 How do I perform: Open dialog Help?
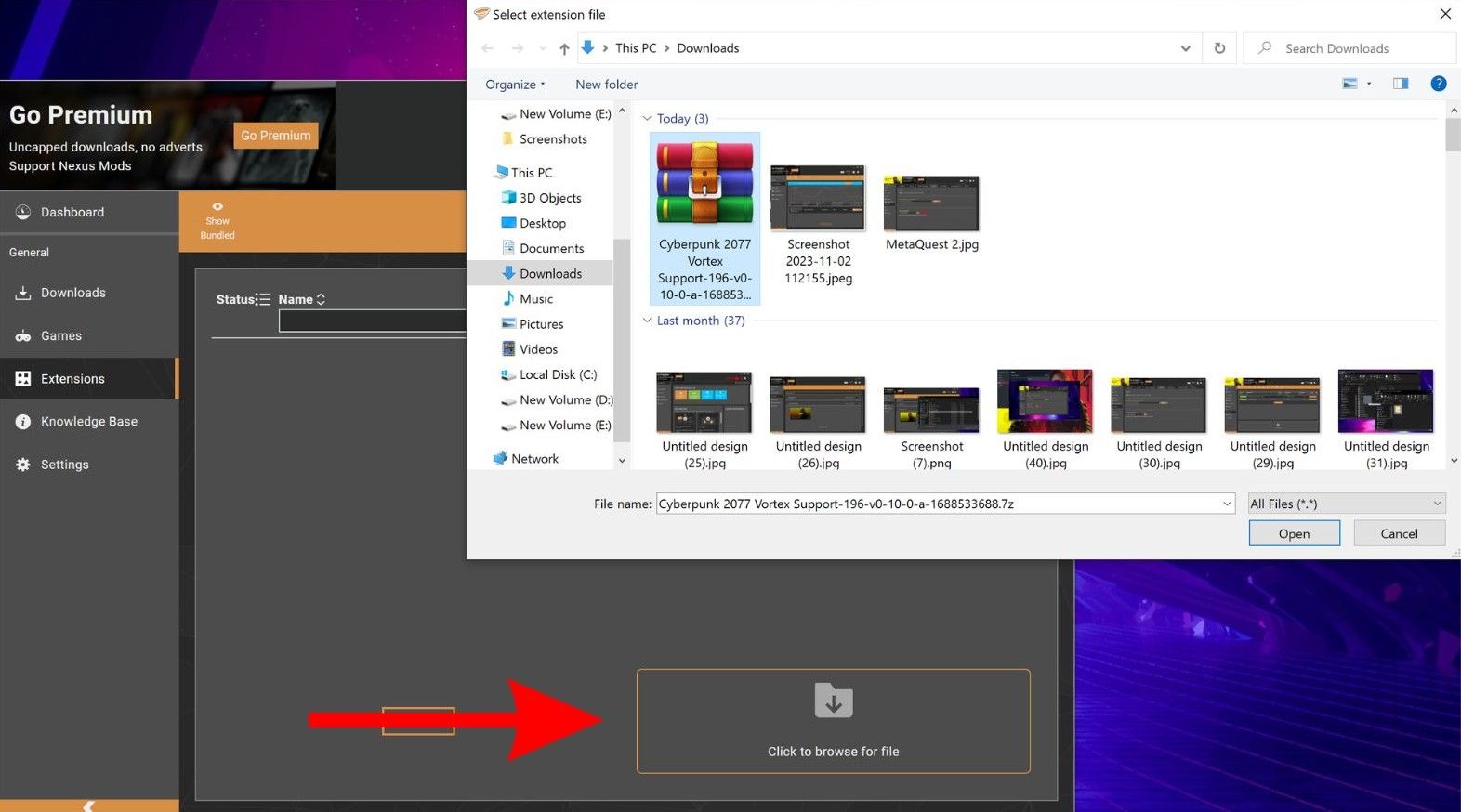coord(1438,84)
